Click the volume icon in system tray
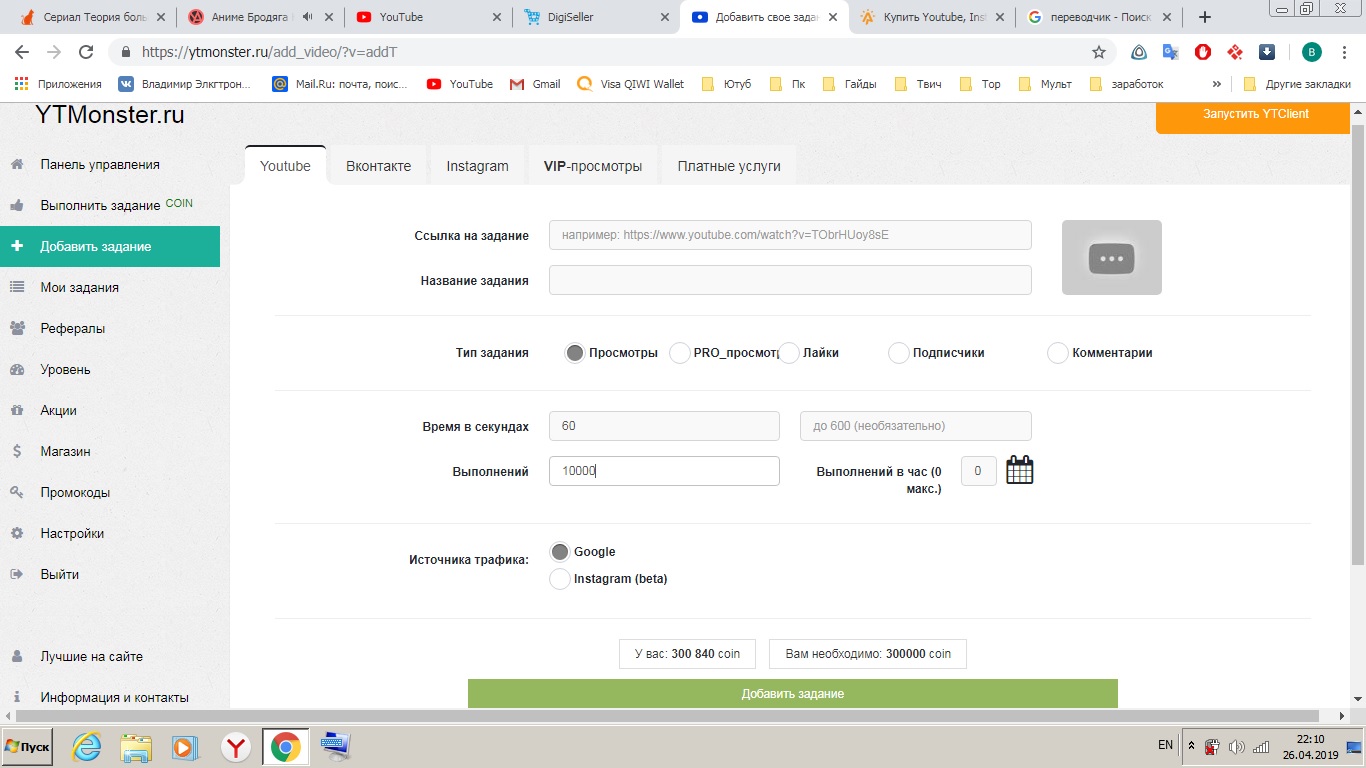The height and width of the screenshot is (768, 1366). coord(1236,746)
